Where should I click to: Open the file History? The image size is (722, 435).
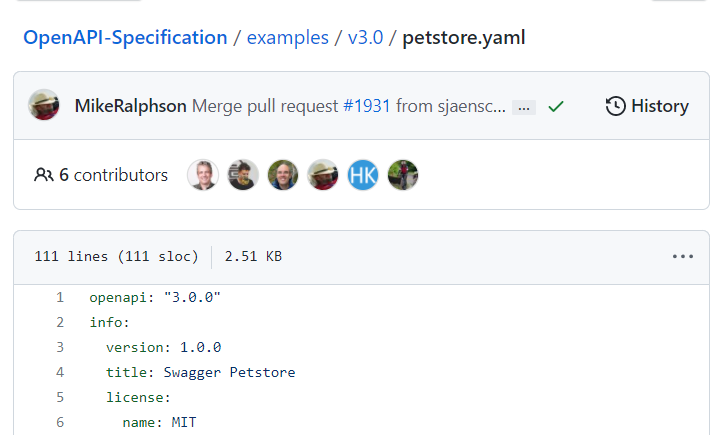(647, 106)
